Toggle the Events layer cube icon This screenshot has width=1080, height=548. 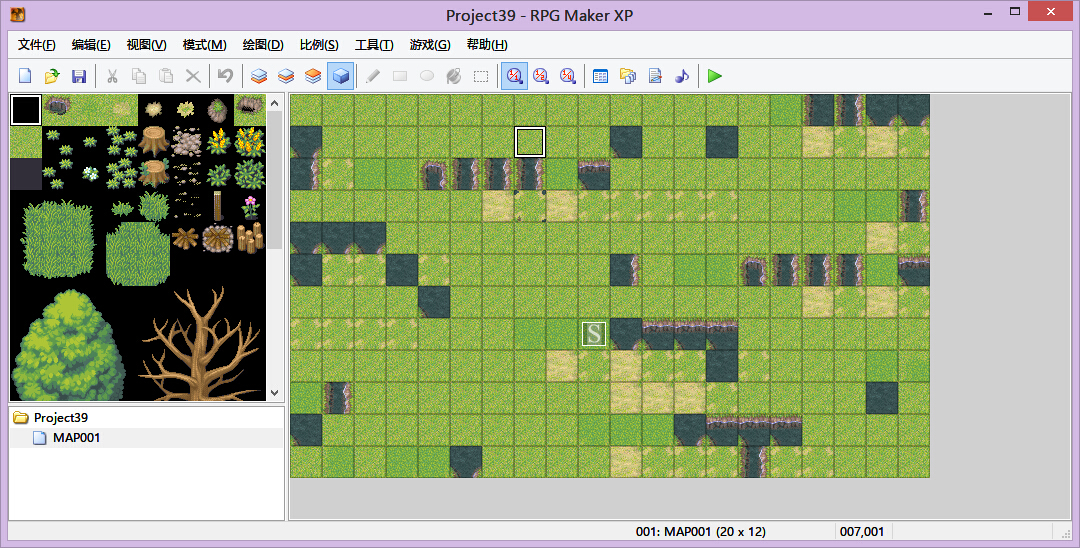(340, 76)
